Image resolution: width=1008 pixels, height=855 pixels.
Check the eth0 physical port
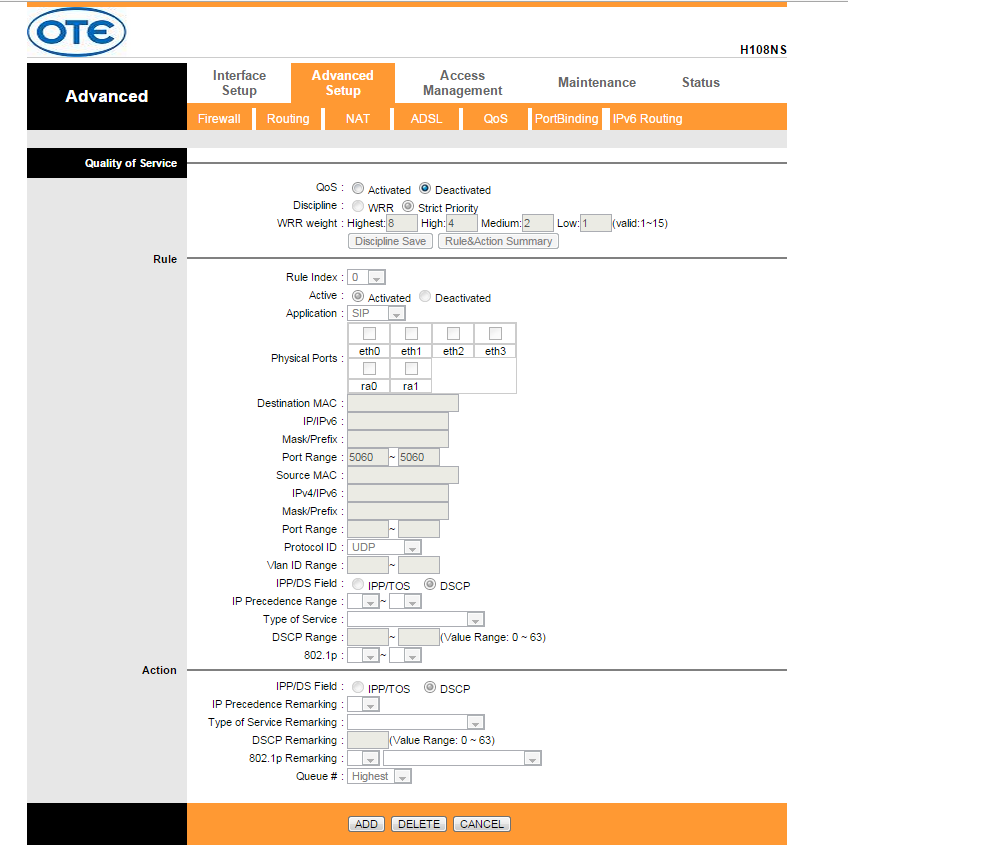(369, 334)
